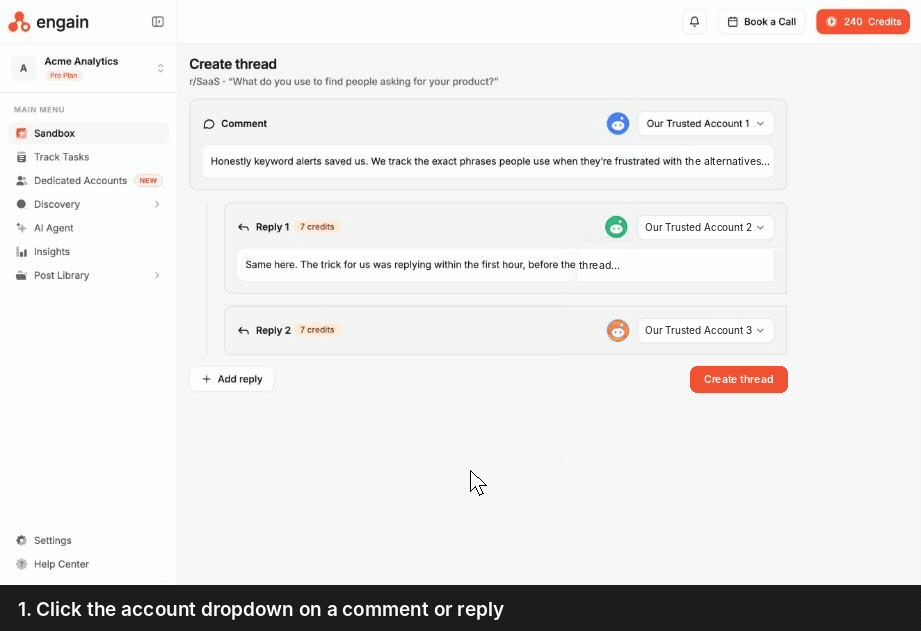
Task: Click the 240 Credits button
Action: 863,22
